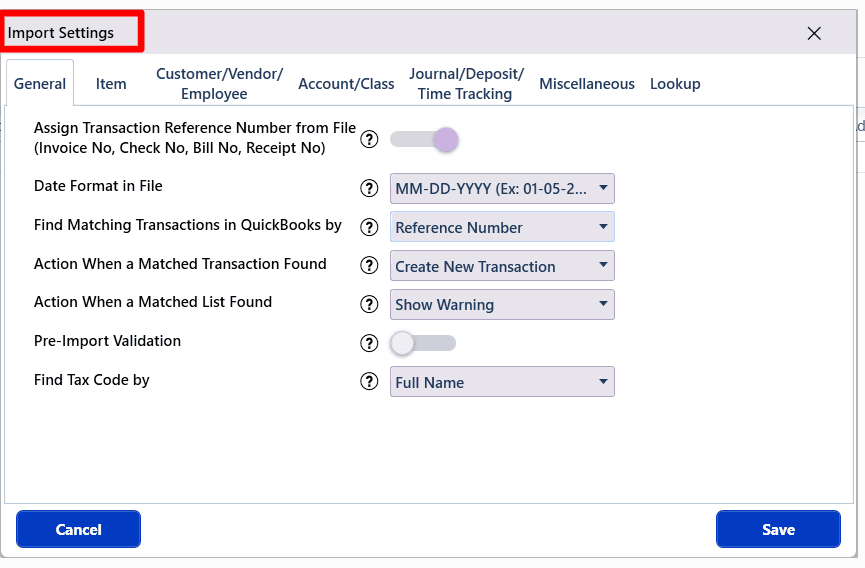Click the Cancel button

click(78, 529)
